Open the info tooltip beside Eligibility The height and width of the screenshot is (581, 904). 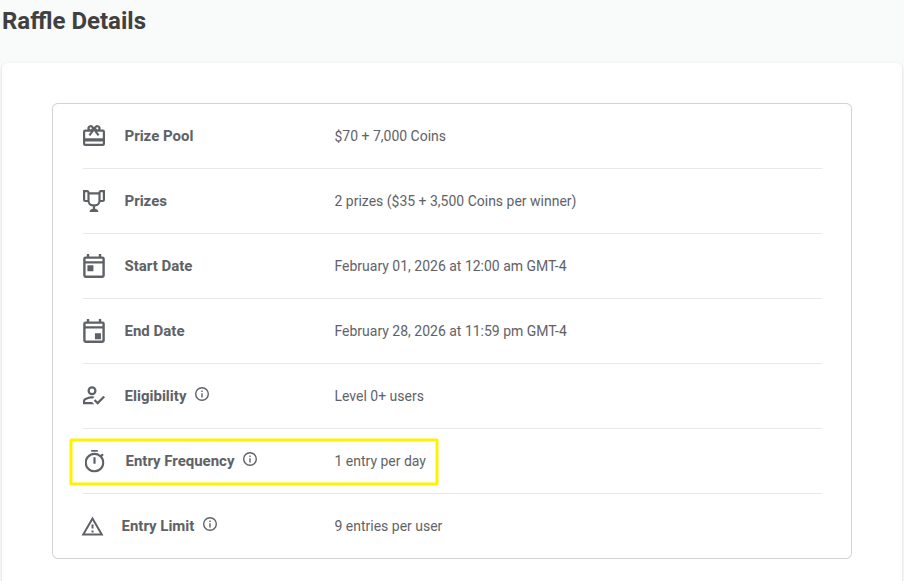point(202,395)
